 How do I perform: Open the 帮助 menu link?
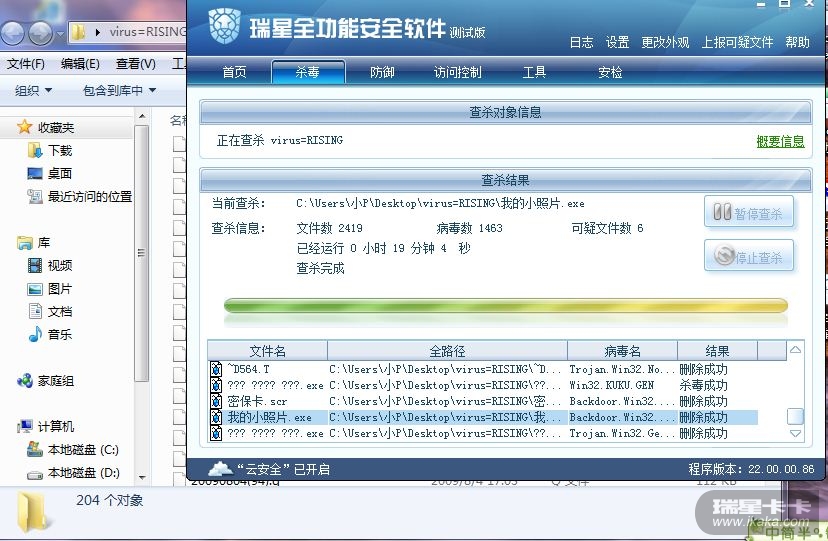pyautogui.click(x=797, y=42)
